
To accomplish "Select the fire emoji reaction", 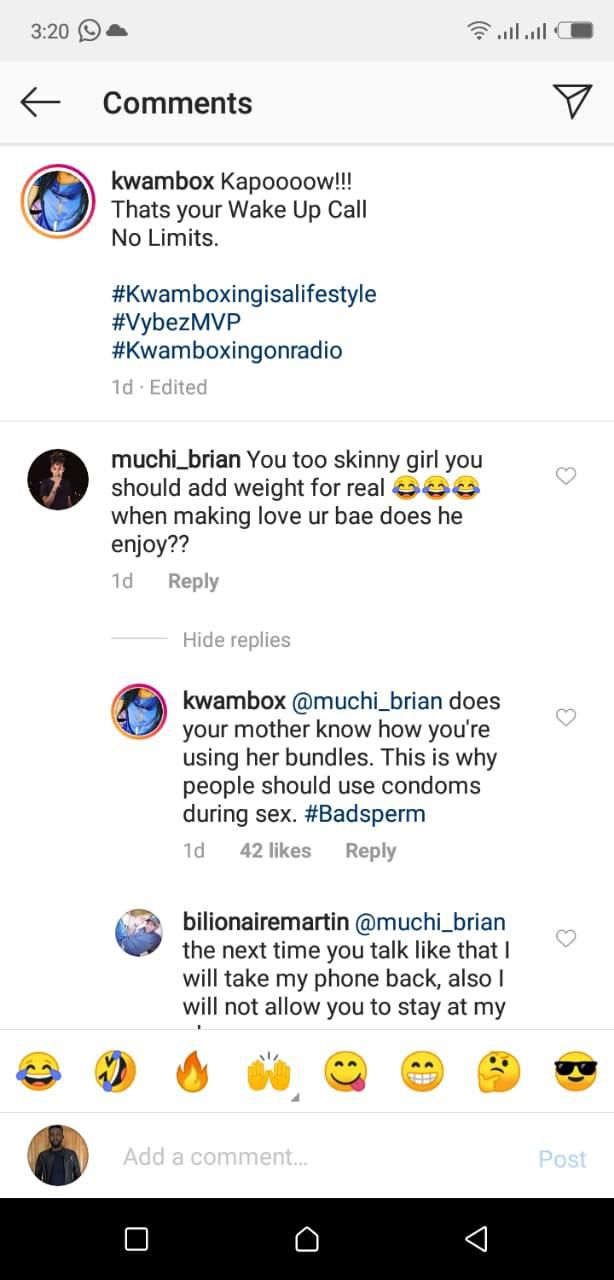I will (x=191, y=1070).
